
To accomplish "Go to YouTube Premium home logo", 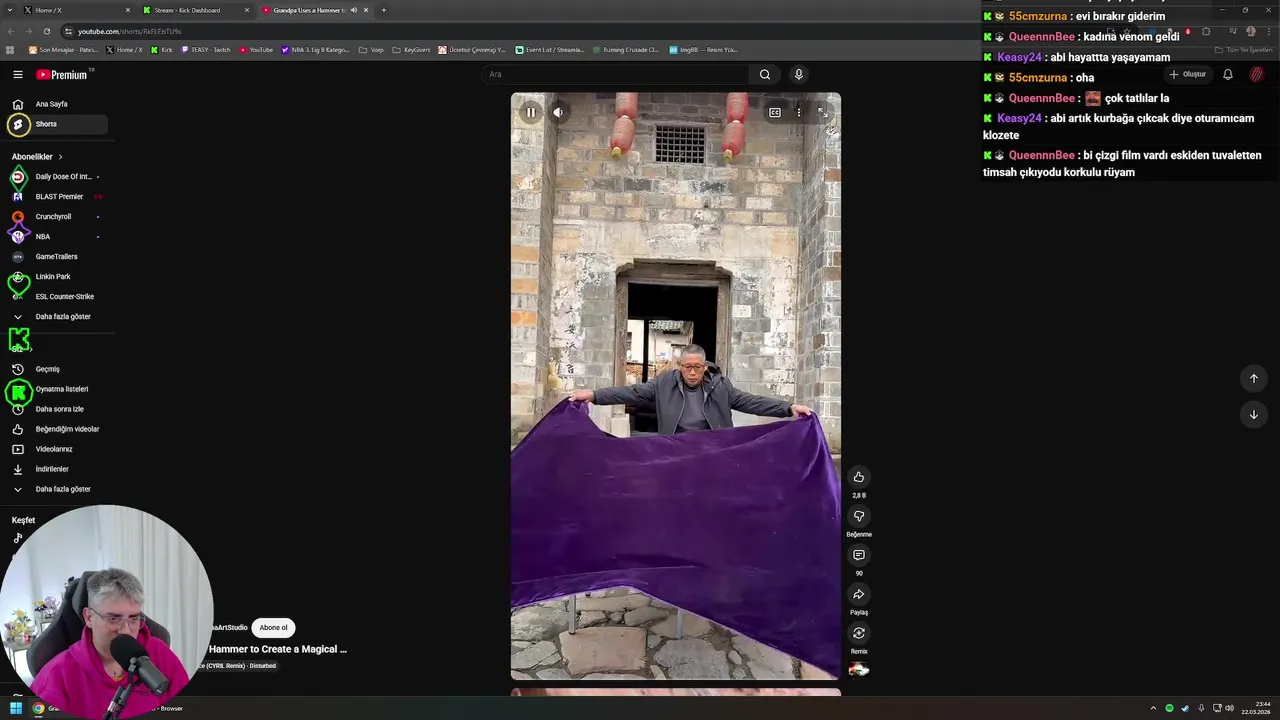I will [63, 74].
